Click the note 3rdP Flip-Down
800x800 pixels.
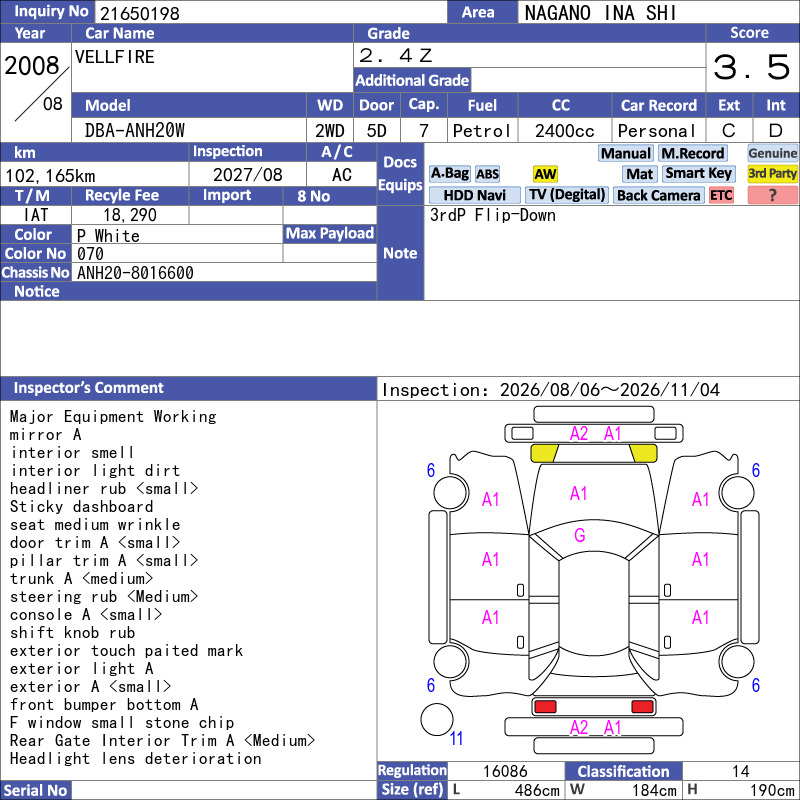[x=492, y=215]
